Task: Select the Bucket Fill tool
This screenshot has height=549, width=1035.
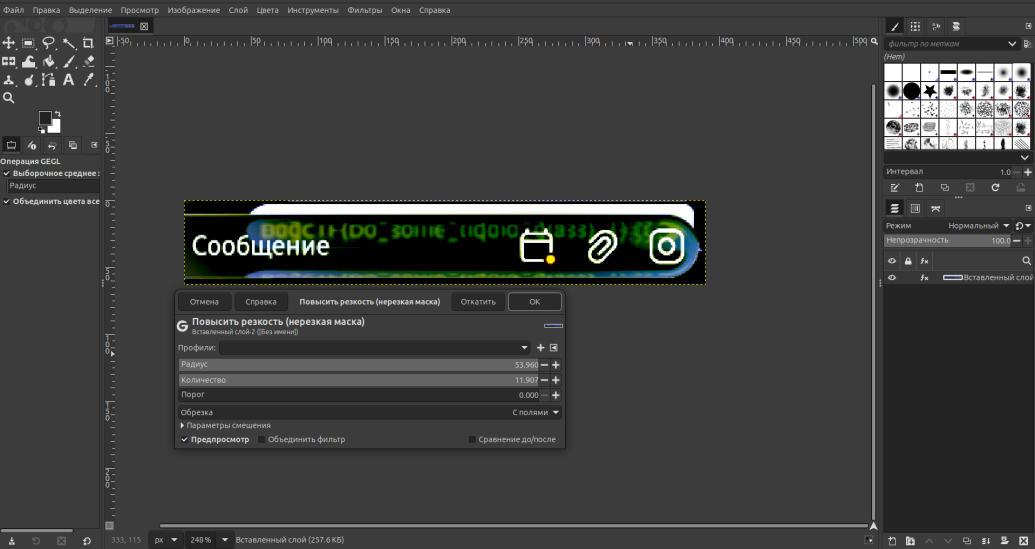Action: [49, 61]
